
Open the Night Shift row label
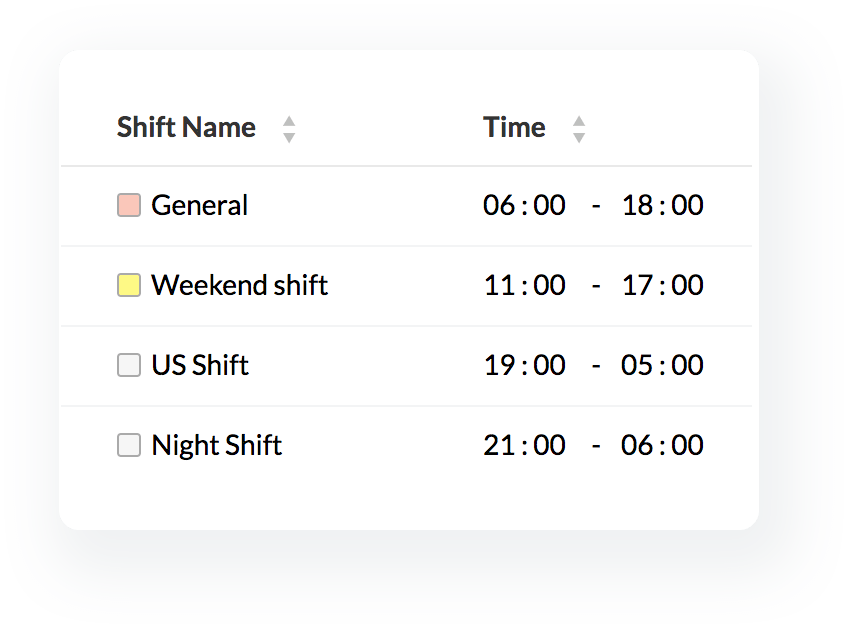(x=216, y=446)
